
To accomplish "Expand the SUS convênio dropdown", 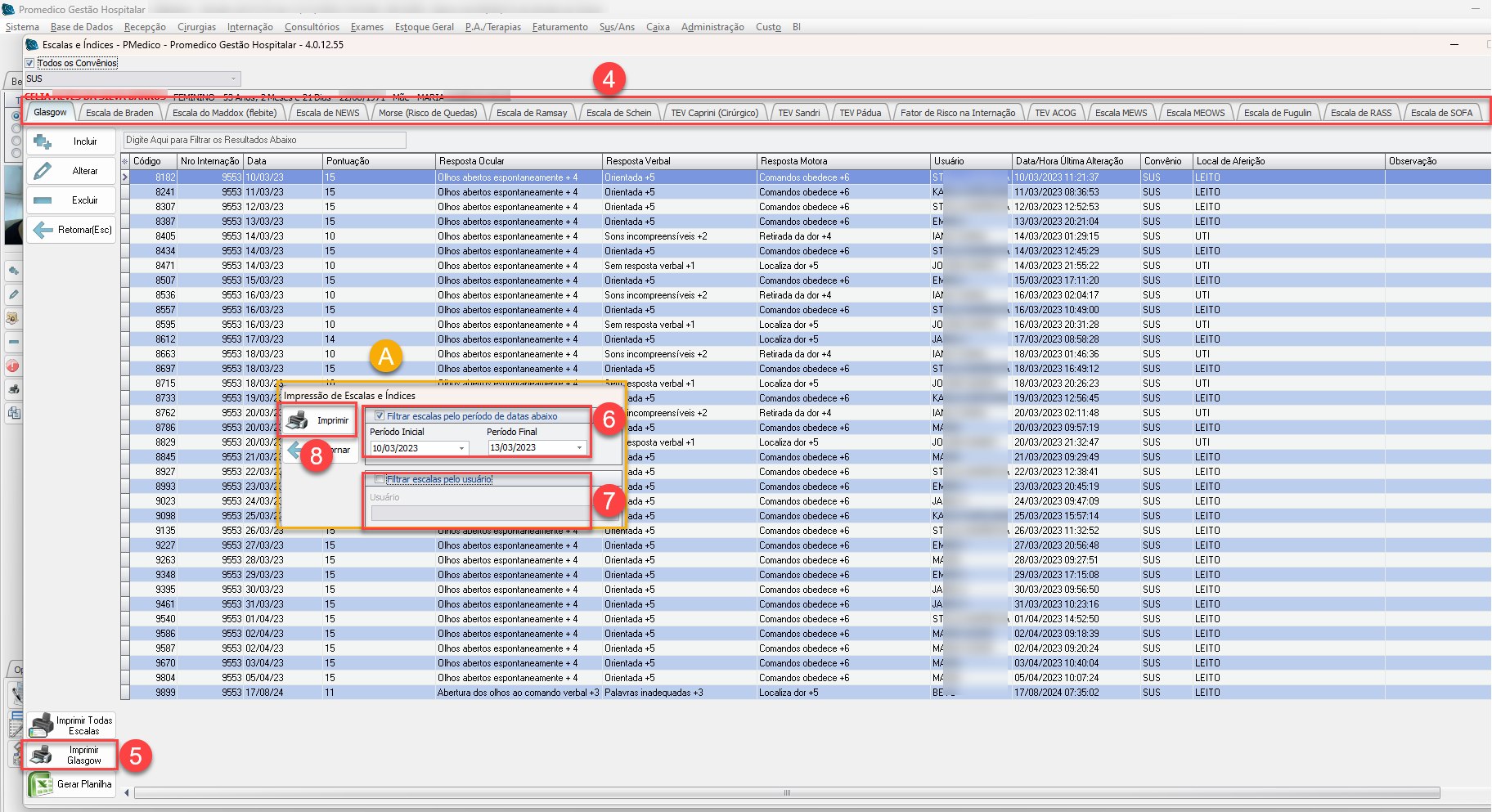I will point(233,79).
